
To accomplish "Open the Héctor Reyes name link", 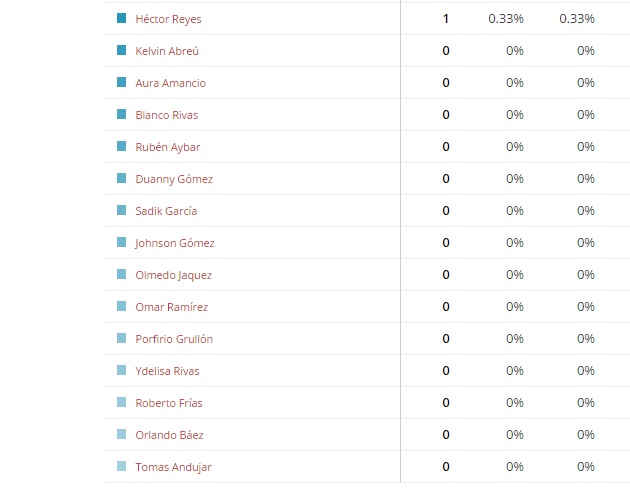I will pyautogui.click(x=168, y=19).
